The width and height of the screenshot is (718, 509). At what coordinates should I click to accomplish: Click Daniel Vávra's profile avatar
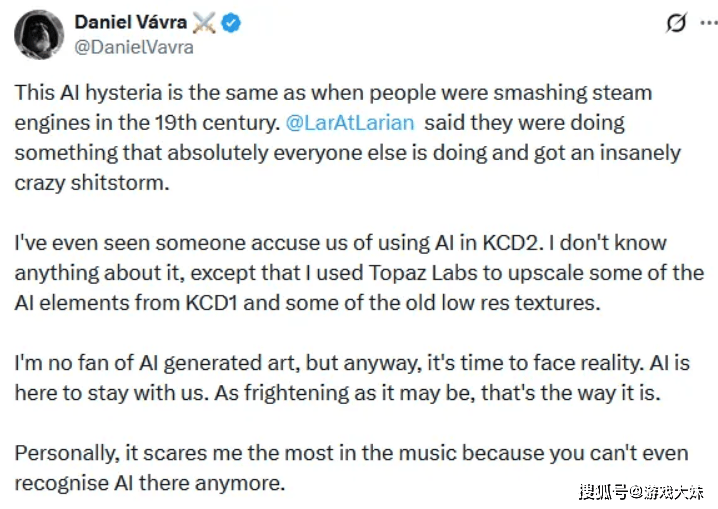tap(39, 34)
